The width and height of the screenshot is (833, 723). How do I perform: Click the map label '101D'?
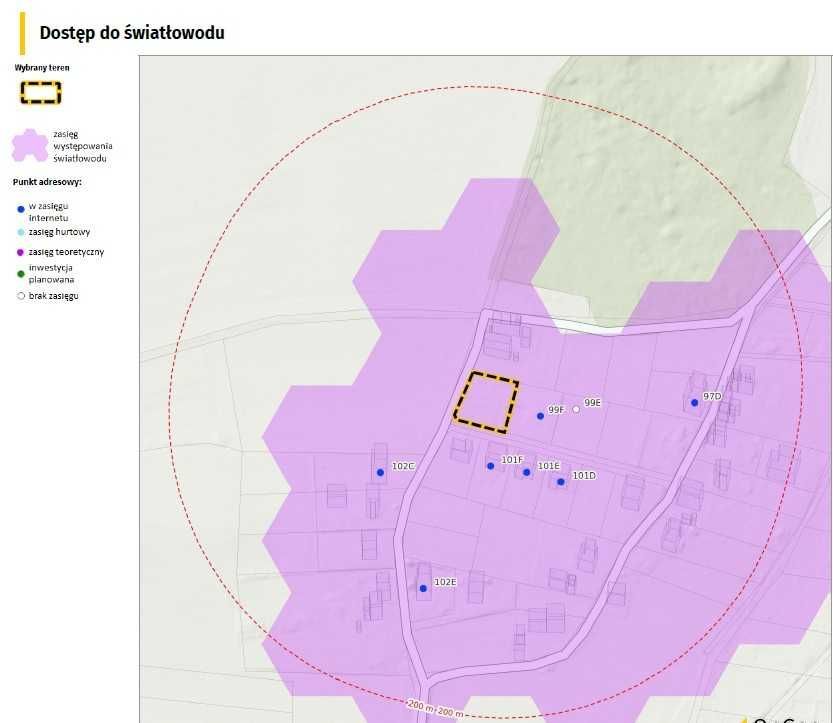coord(584,475)
